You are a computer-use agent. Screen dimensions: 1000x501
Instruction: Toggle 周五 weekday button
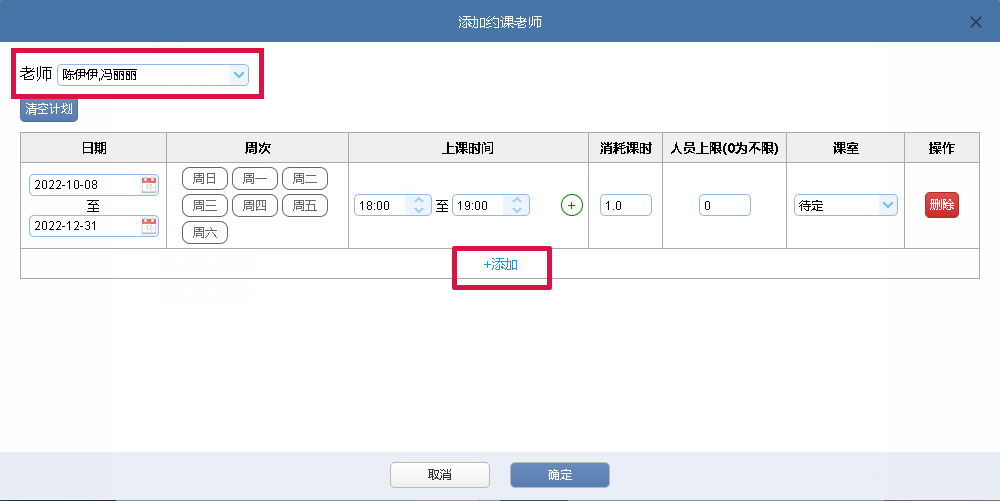click(305, 205)
